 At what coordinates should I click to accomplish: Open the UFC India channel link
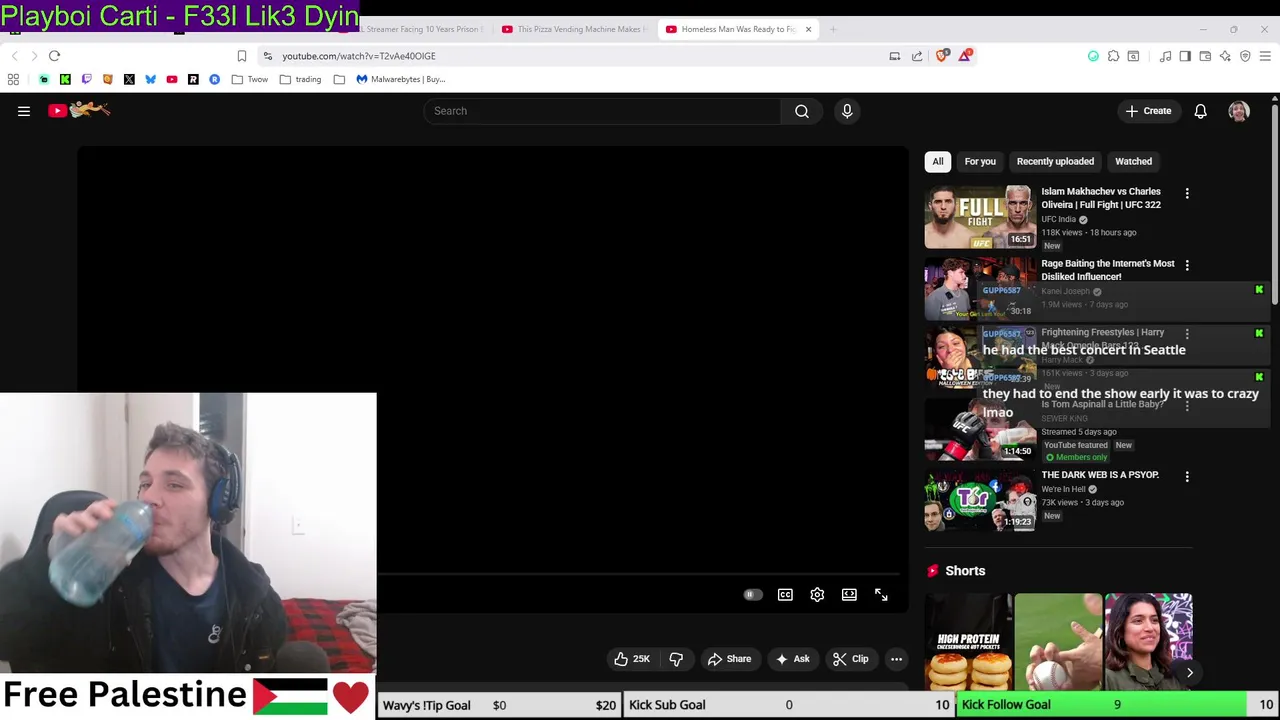coord(1059,219)
